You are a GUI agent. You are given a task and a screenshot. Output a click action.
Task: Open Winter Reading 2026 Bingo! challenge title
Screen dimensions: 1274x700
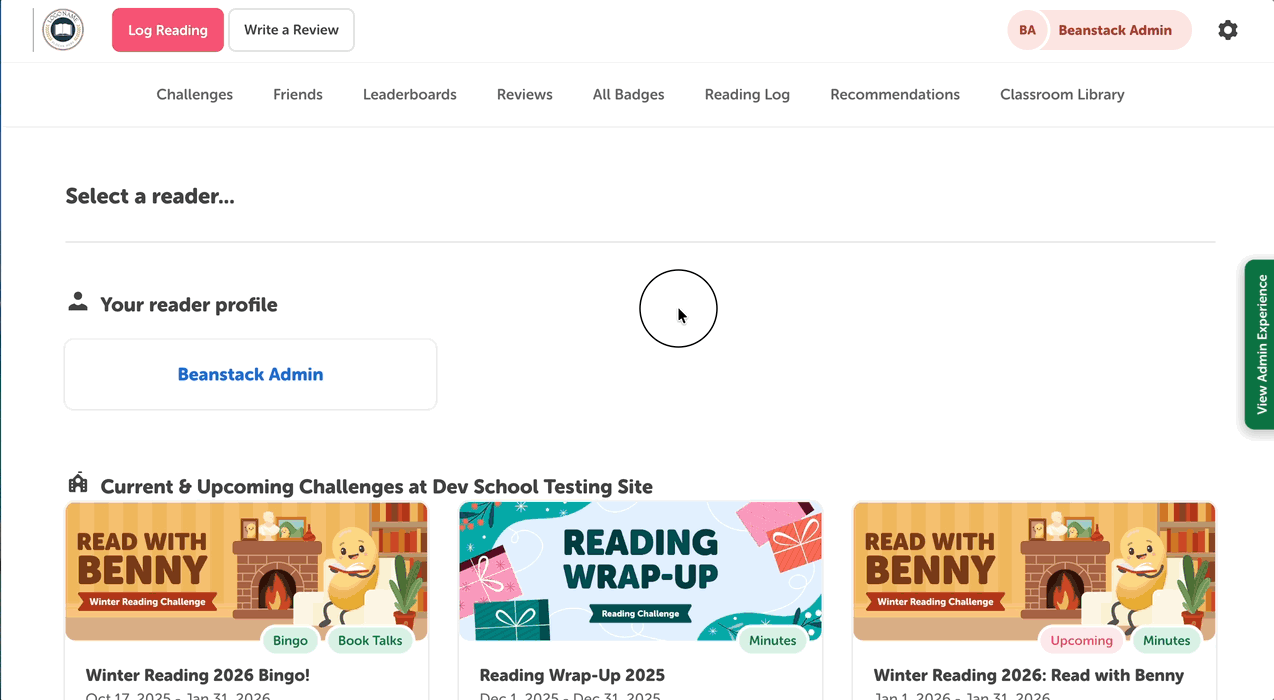198,675
